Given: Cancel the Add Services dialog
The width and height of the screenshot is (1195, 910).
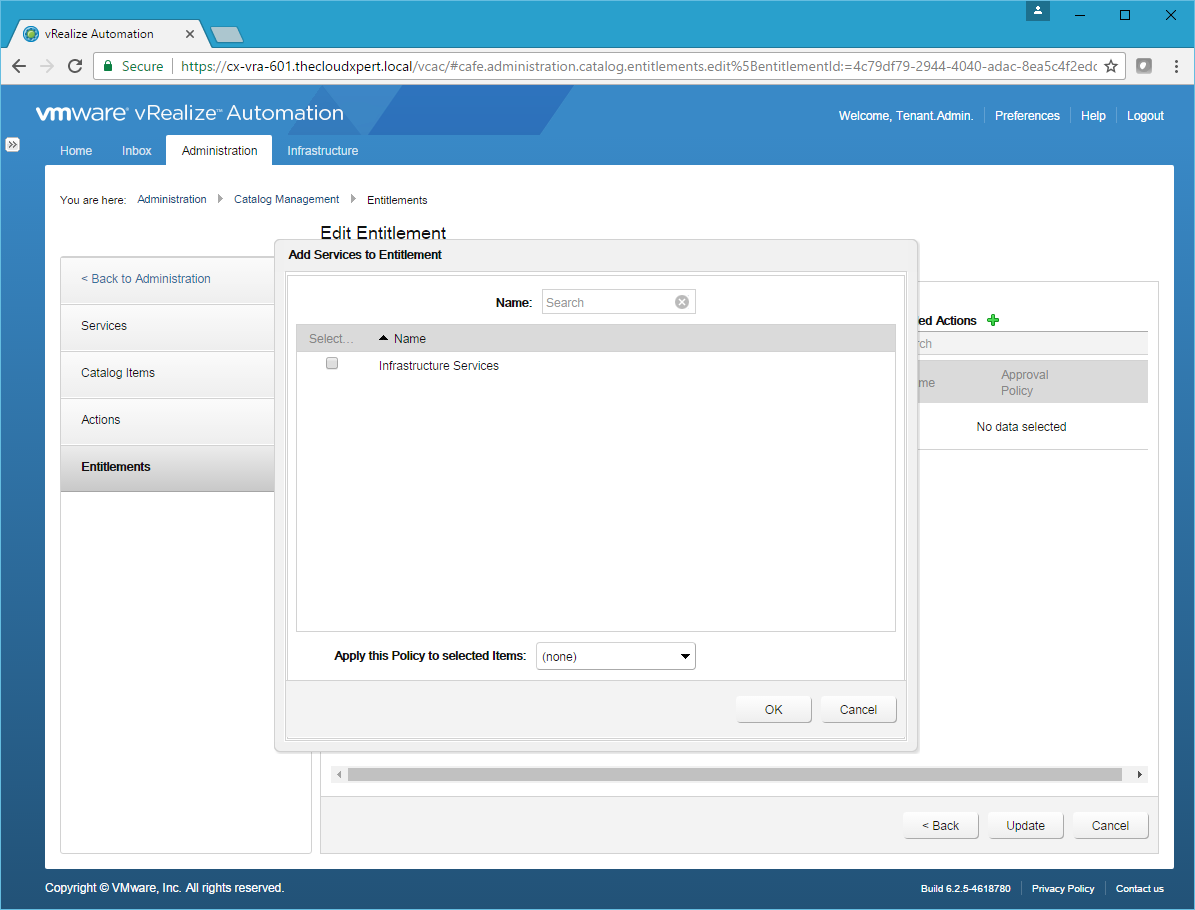Looking at the screenshot, I should [x=858, y=709].
